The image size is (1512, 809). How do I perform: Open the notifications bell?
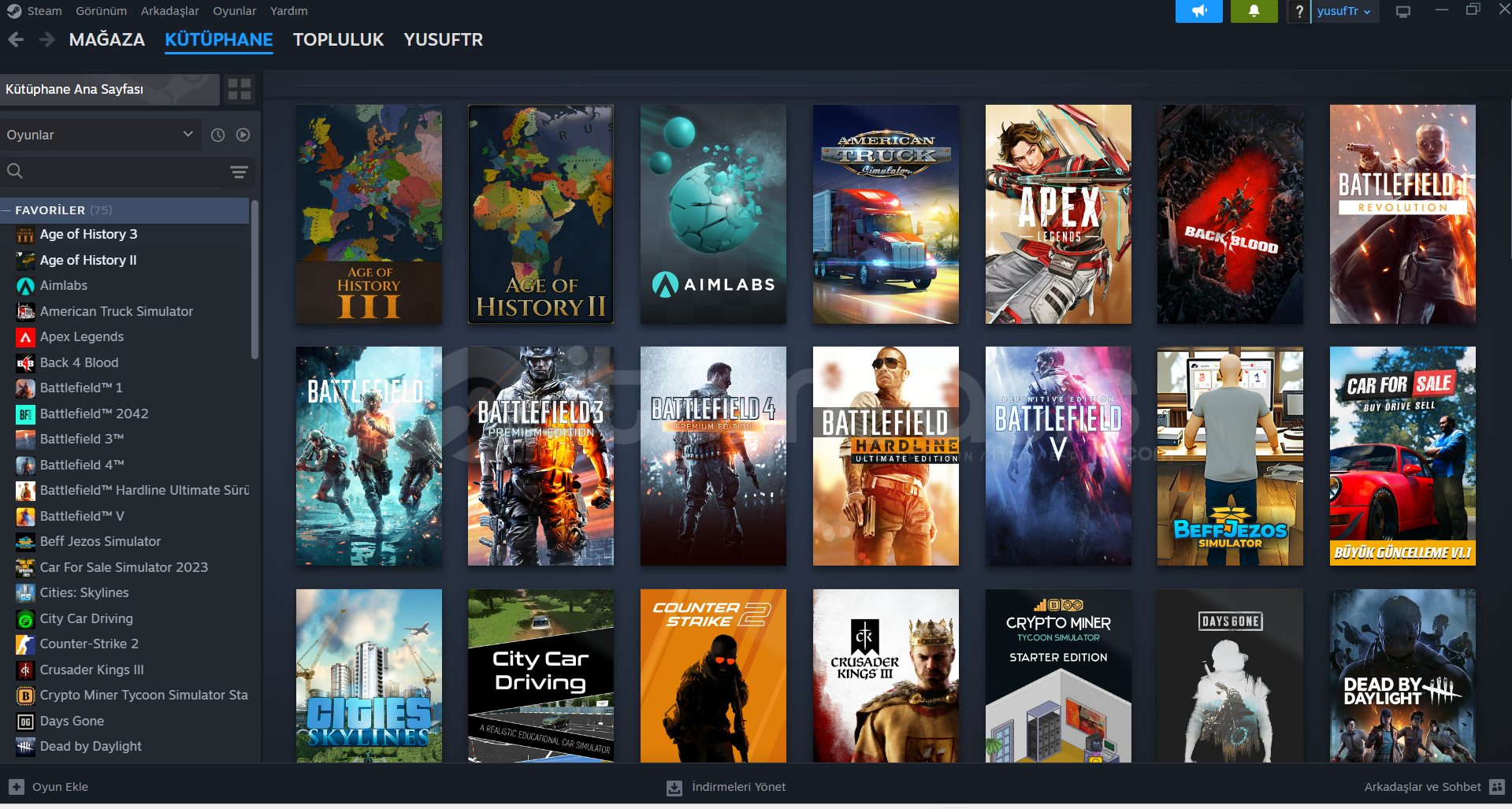[1254, 11]
